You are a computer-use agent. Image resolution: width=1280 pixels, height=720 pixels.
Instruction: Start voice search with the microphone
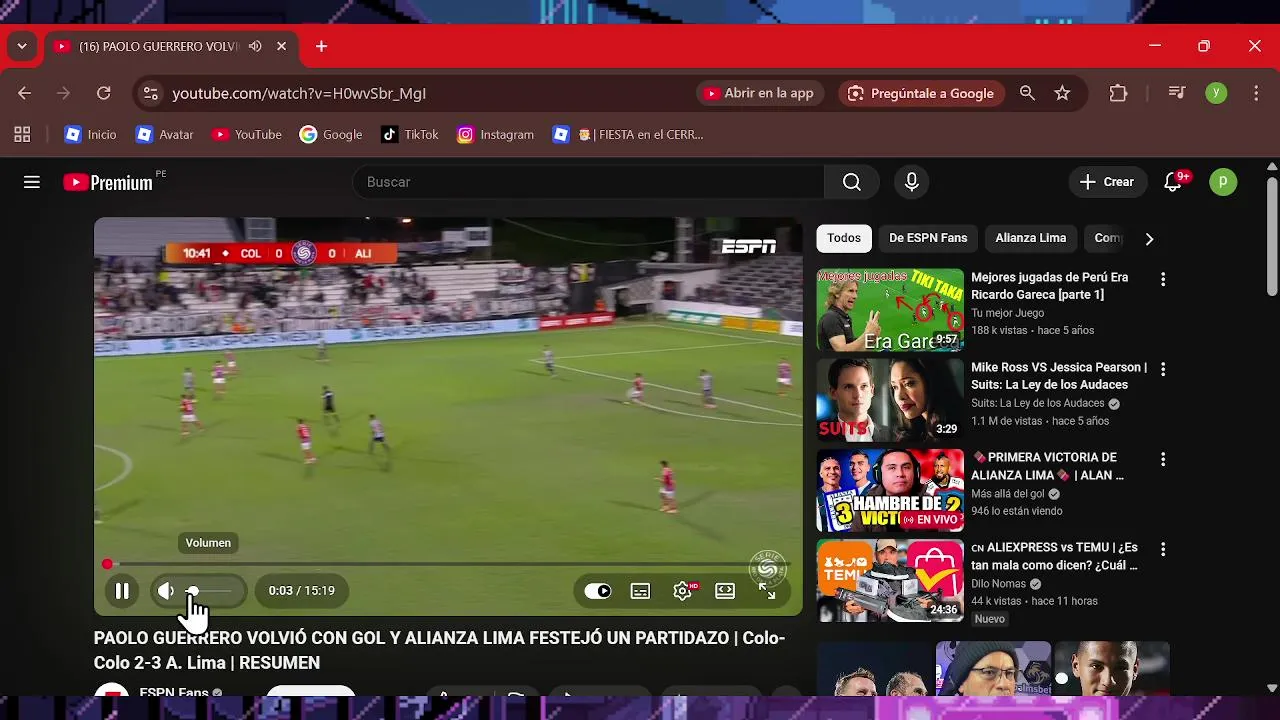[x=911, y=182]
